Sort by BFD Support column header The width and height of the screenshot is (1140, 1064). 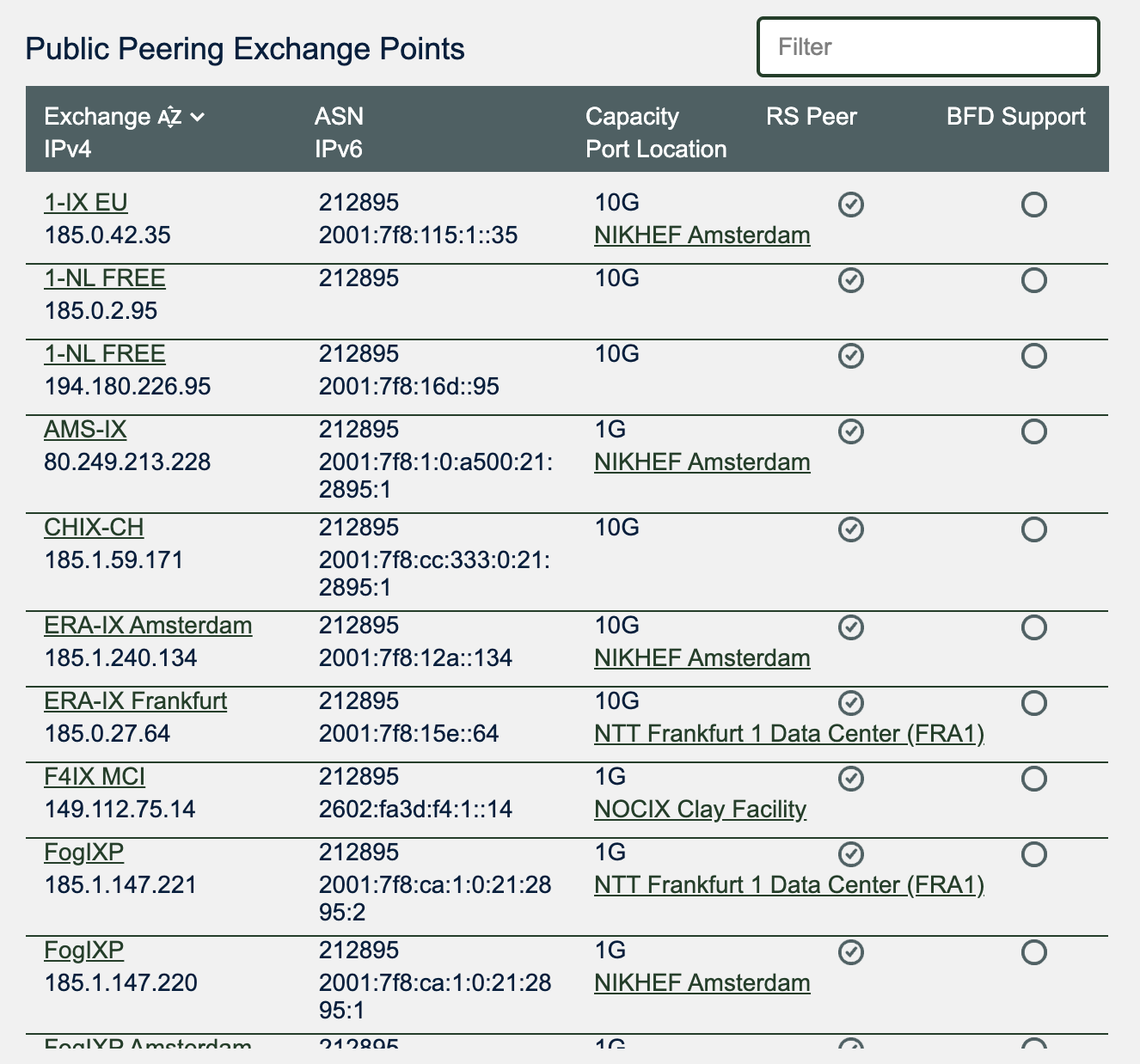pyautogui.click(x=1016, y=116)
